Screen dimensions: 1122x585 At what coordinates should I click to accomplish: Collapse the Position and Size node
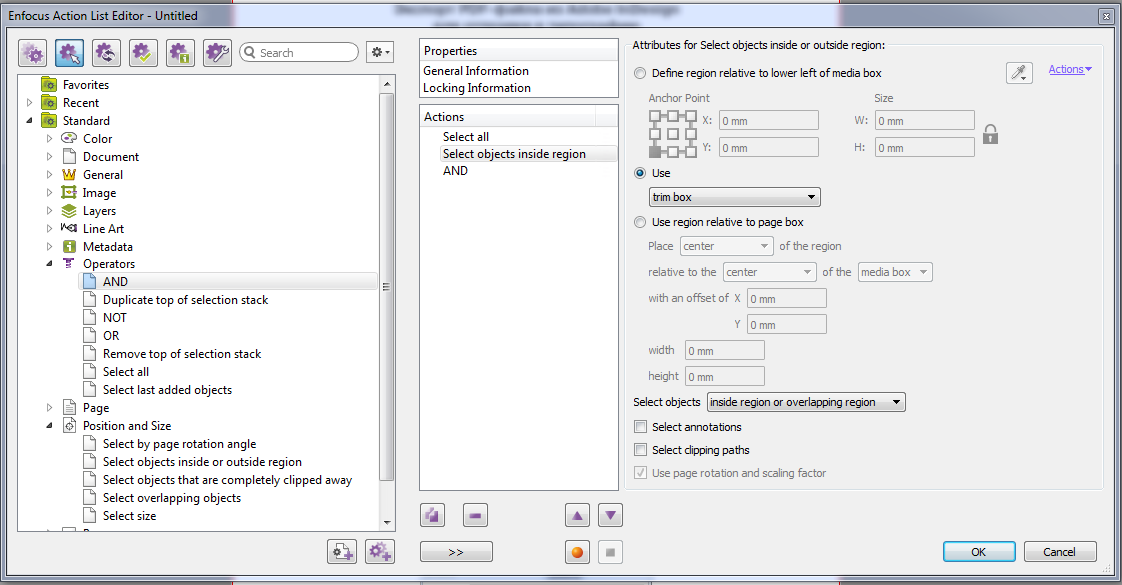click(49, 426)
